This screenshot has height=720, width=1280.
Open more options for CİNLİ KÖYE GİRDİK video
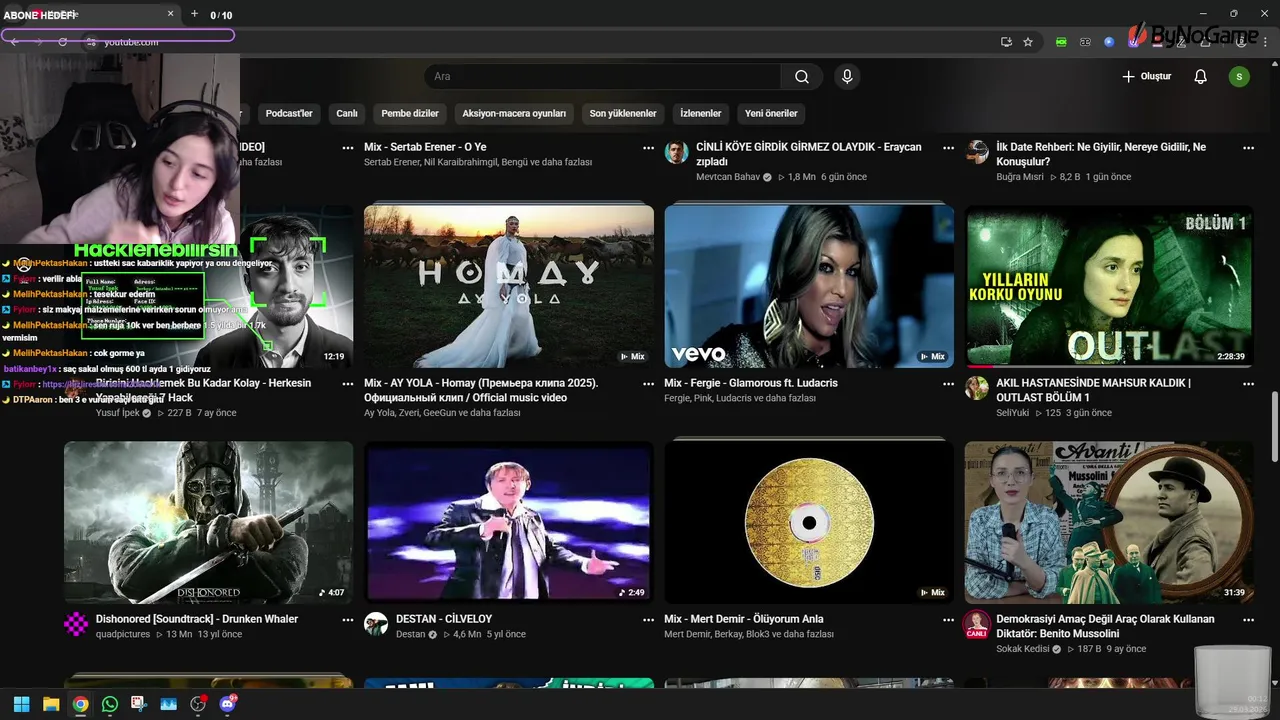tap(948, 147)
